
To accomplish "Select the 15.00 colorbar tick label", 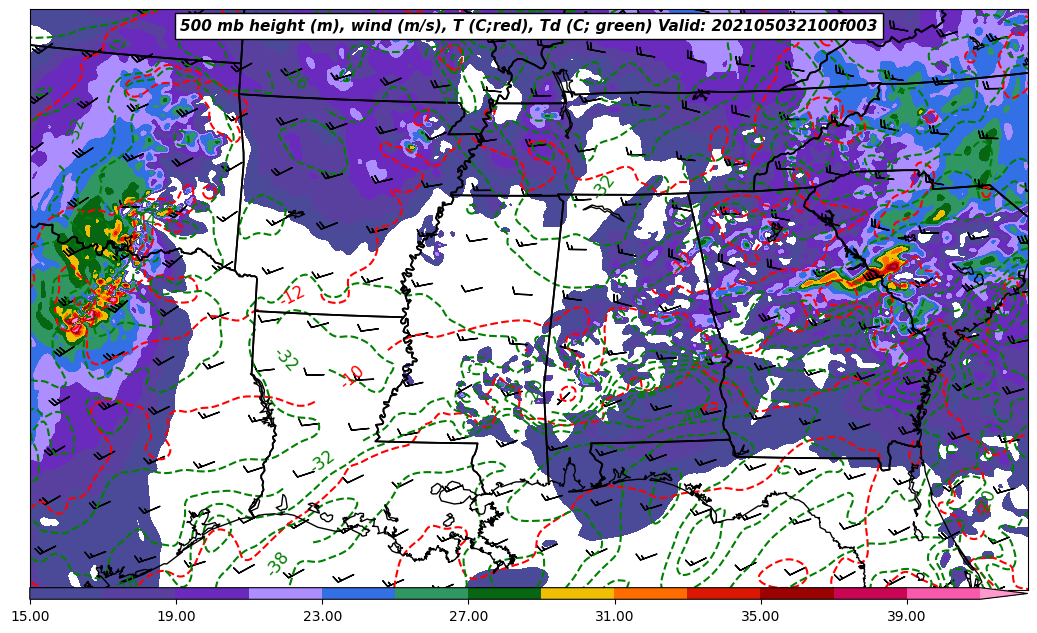I will pos(30,617).
